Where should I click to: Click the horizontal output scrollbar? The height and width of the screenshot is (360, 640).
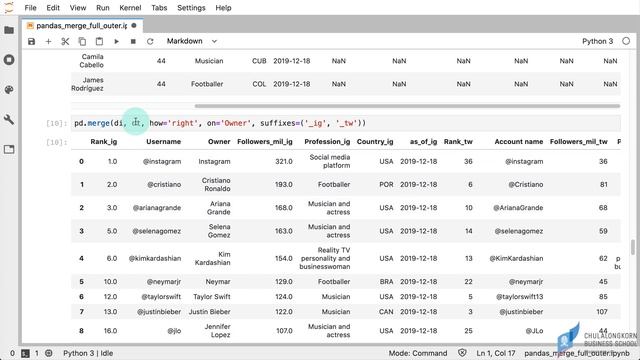point(407,106)
